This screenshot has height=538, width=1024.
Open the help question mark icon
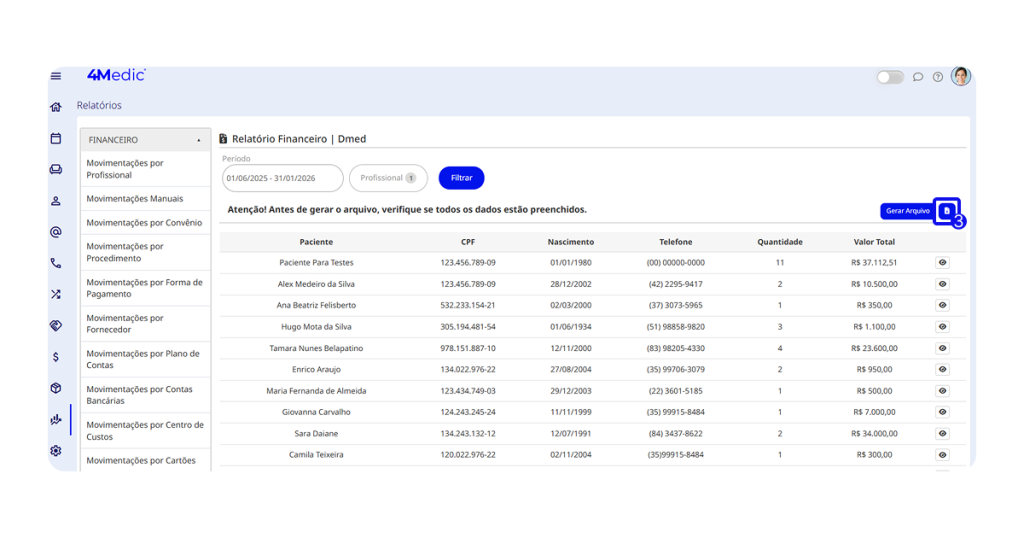[x=938, y=77]
